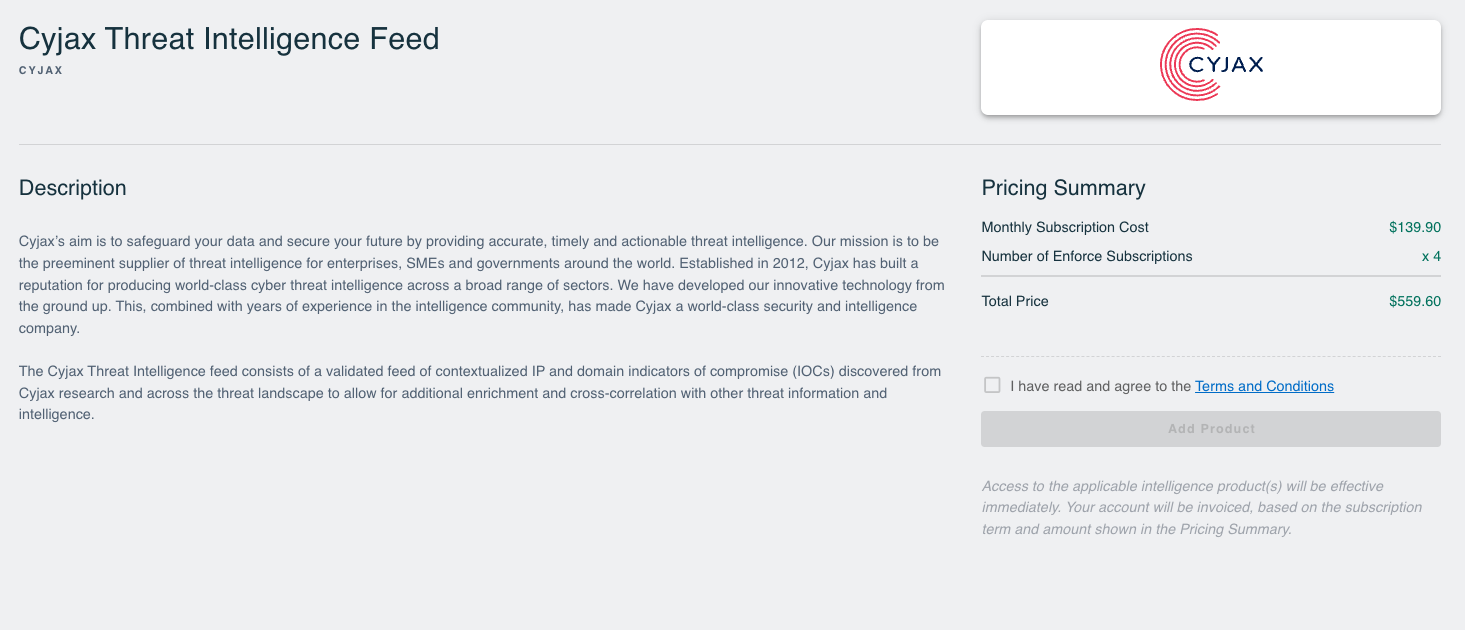Tick the agree to Terms checkbox
This screenshot has height=630, width=1465.
pos(992,385)
